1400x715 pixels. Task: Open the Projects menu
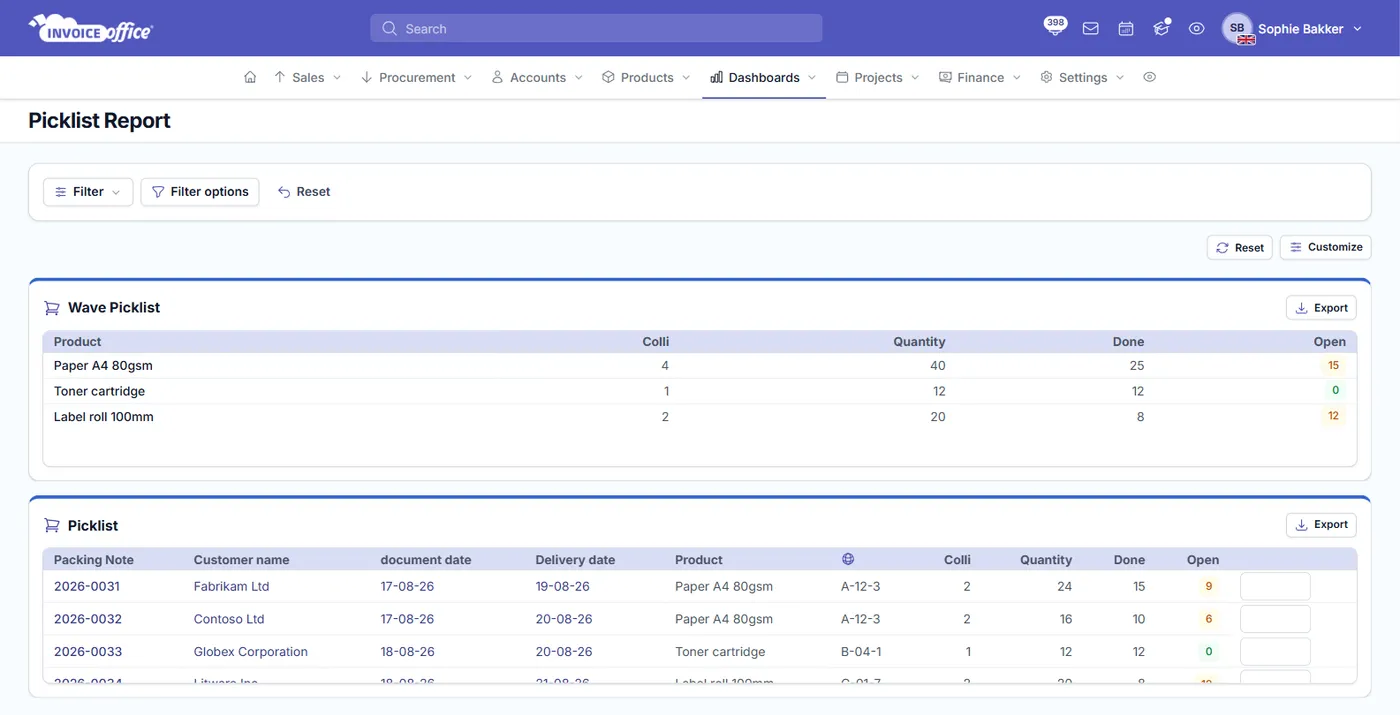coord(878,77)
